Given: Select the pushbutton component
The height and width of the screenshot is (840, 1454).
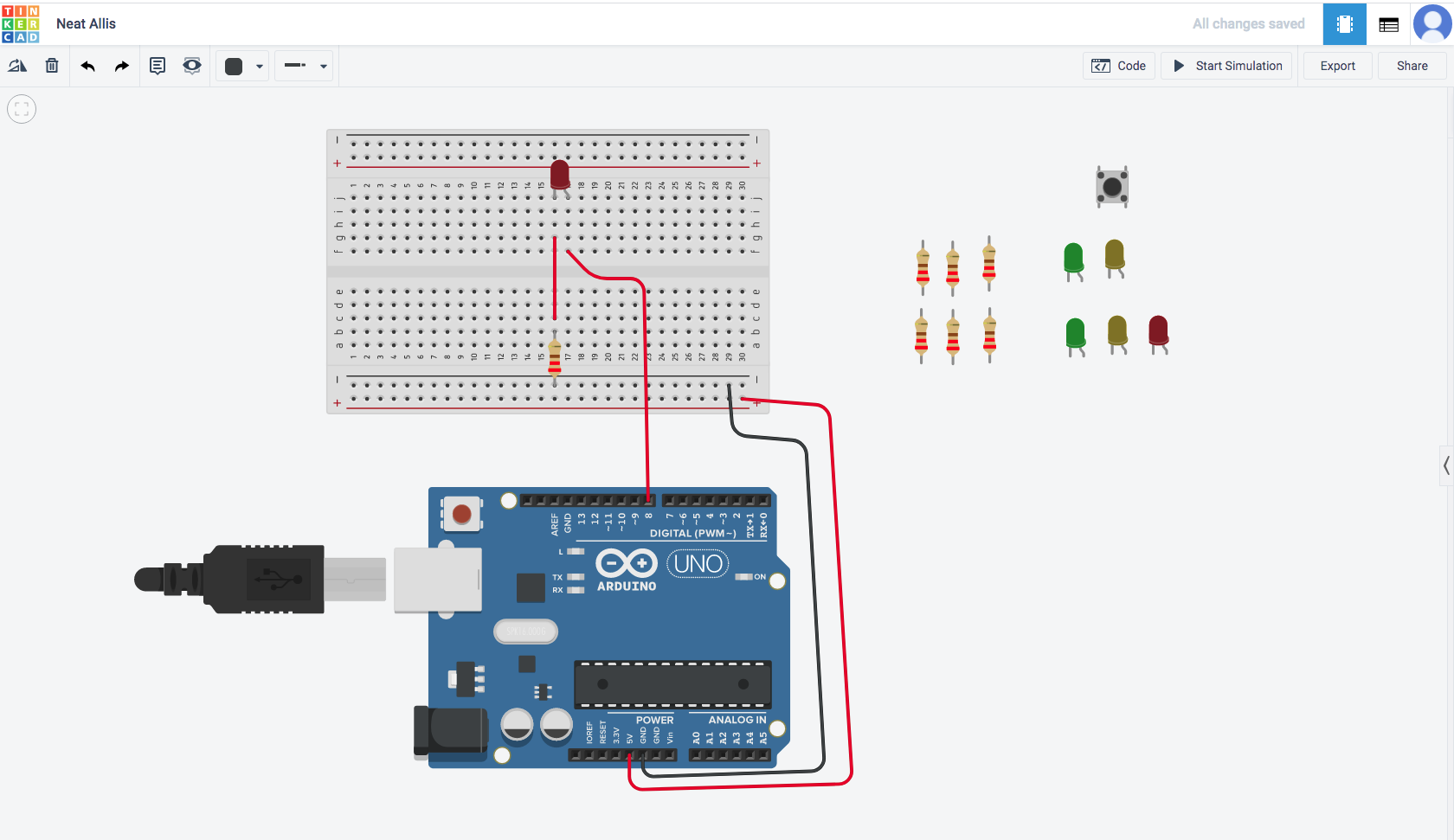Looking at the screenshot, I should click(1112, 186).
